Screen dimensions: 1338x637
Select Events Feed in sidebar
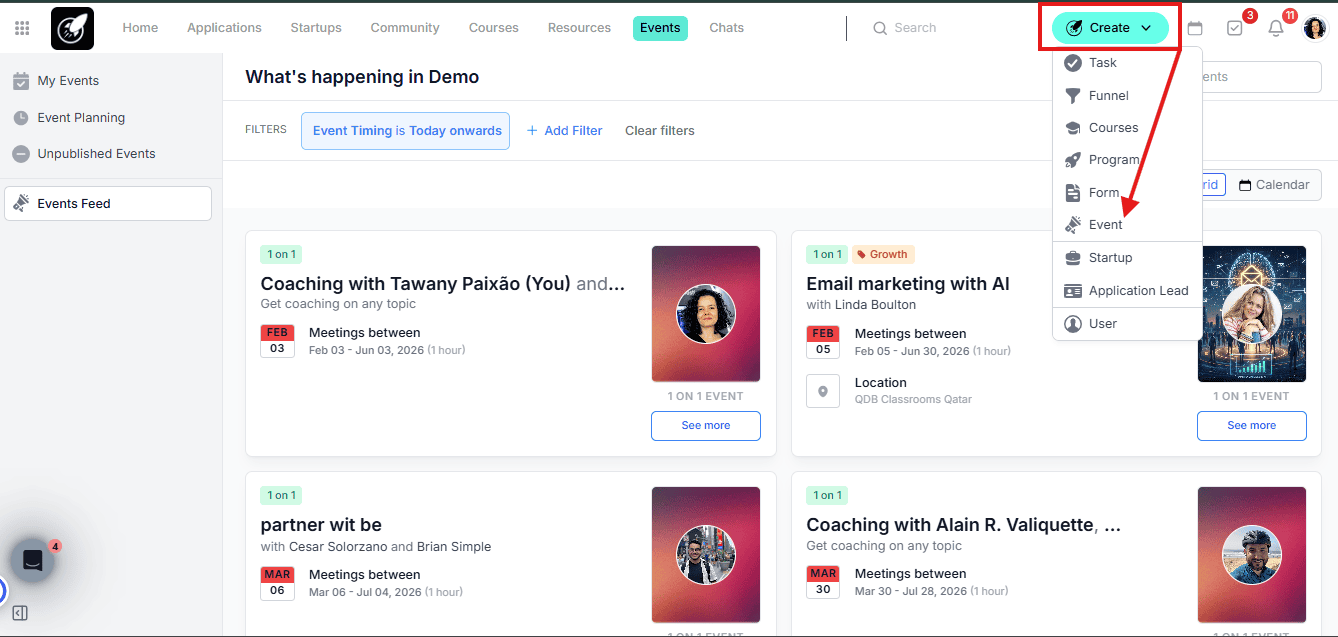(108, 203)
